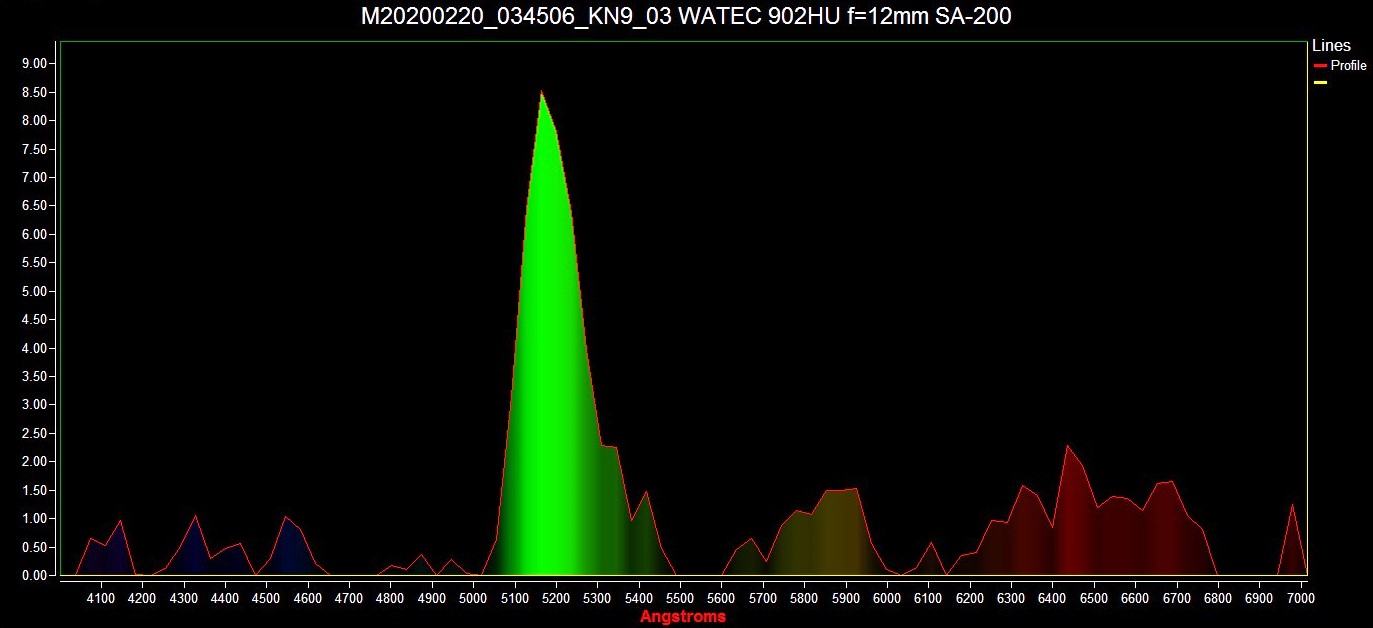Click the 7000 tick label on x-axis

[1300, 598]
